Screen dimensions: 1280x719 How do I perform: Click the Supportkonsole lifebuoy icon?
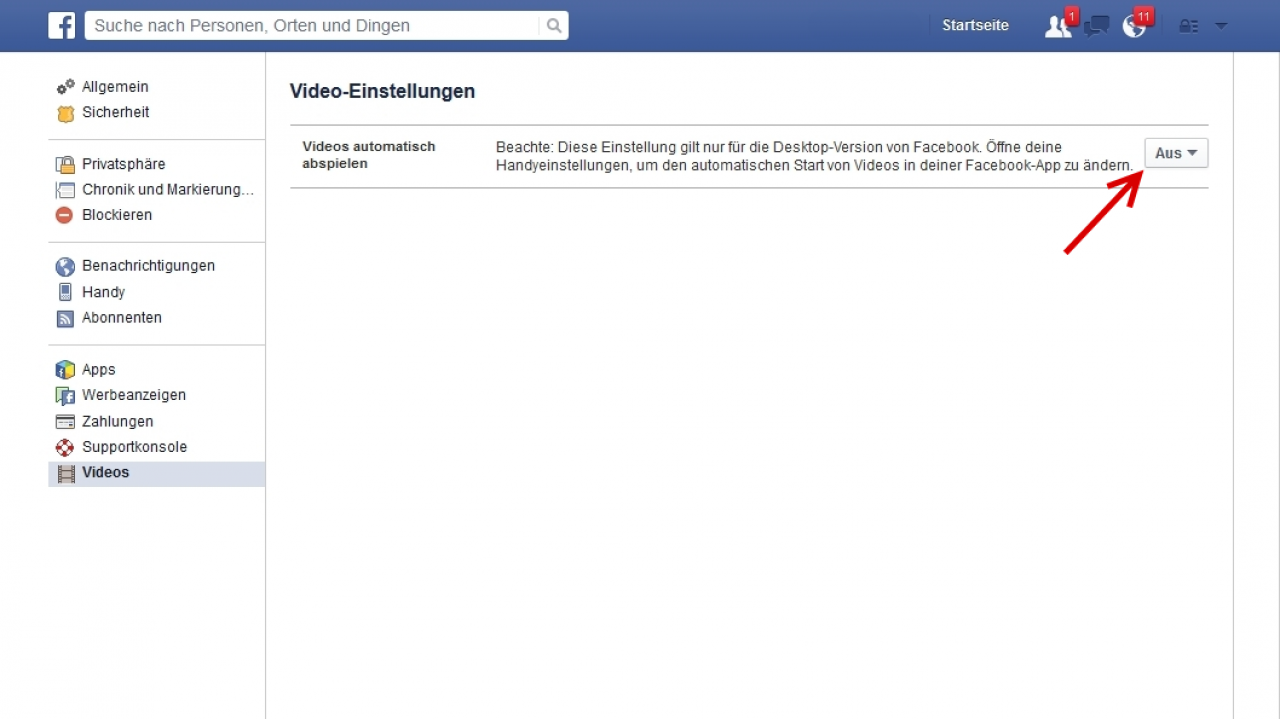65,447
